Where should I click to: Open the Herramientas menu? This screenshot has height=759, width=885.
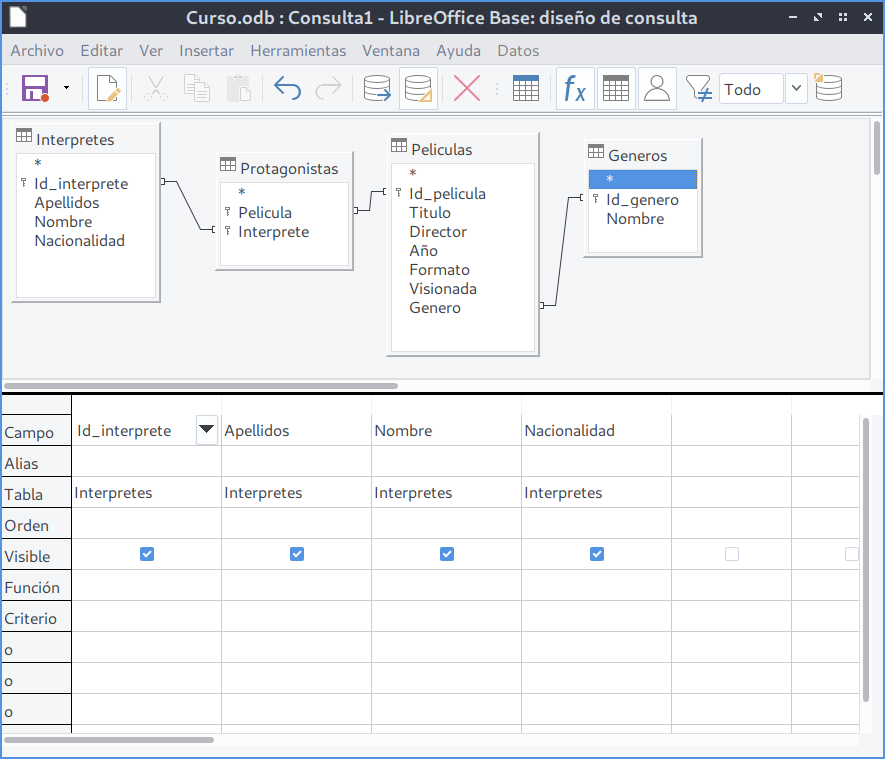pyautogui.click(x=298, y=51)
